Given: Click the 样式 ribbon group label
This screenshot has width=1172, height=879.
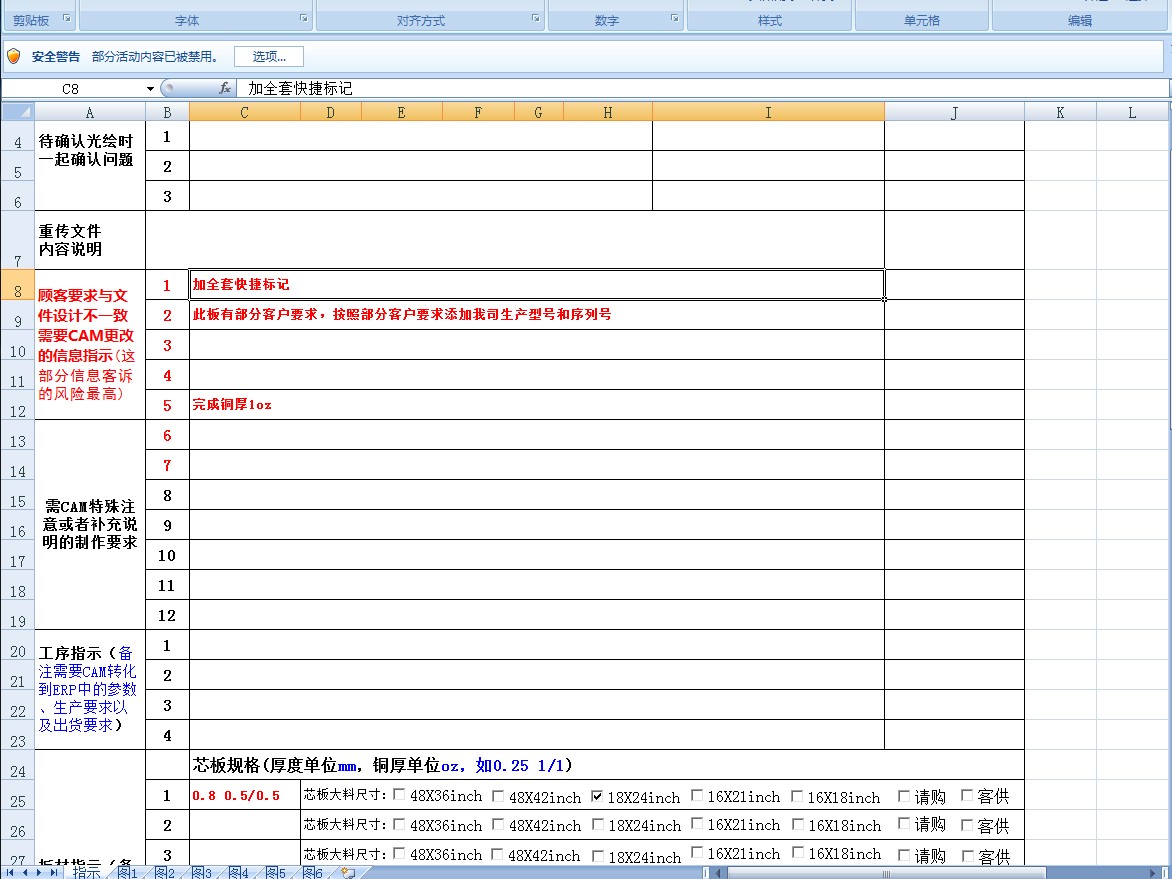Looking at the screenshot, I should tap(770, 21).
